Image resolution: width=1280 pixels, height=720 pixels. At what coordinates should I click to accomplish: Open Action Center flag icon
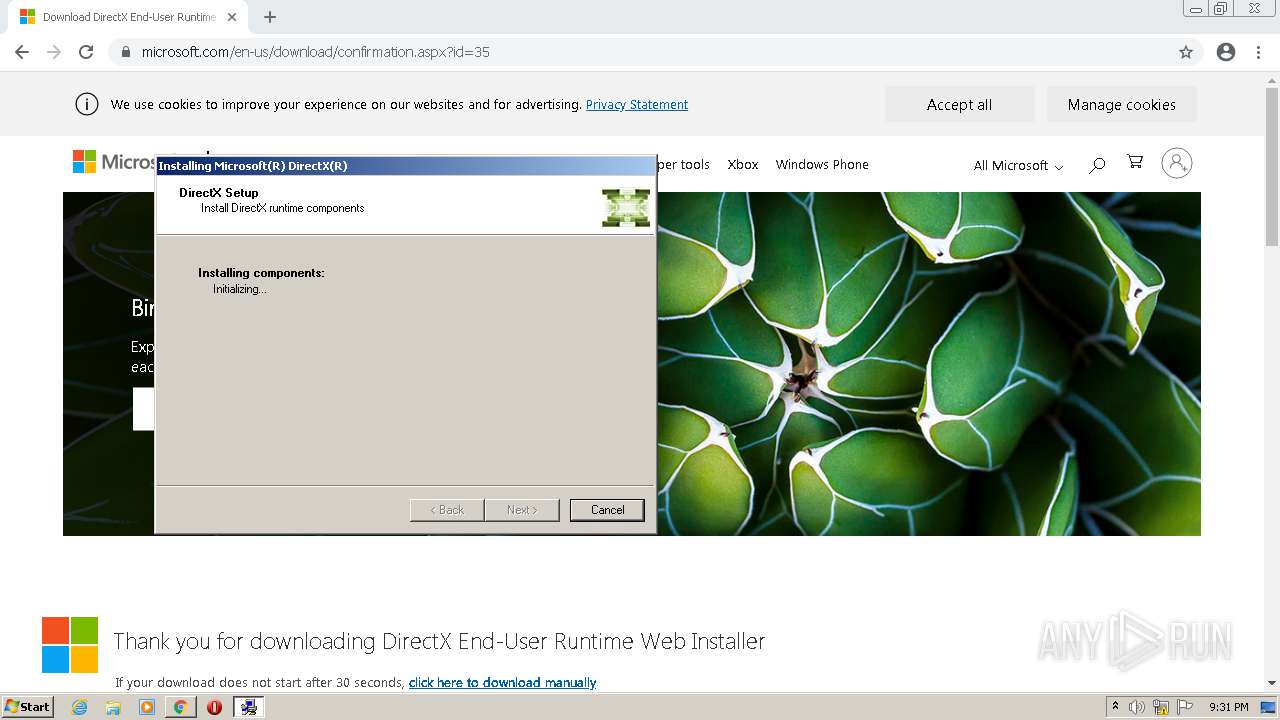pos(1185,707)
